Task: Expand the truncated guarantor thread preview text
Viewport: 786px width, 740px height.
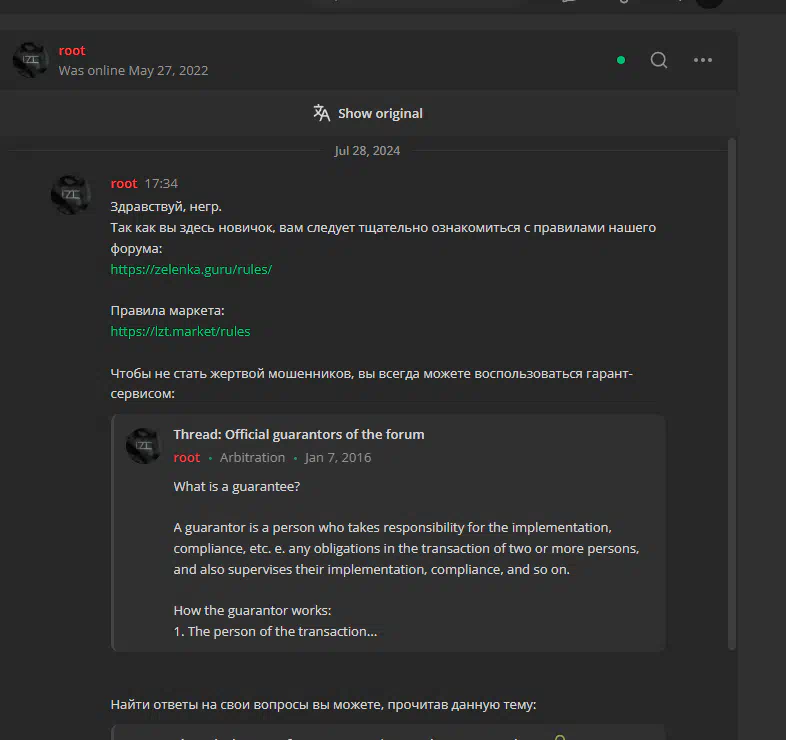Action: click(275, 632)
